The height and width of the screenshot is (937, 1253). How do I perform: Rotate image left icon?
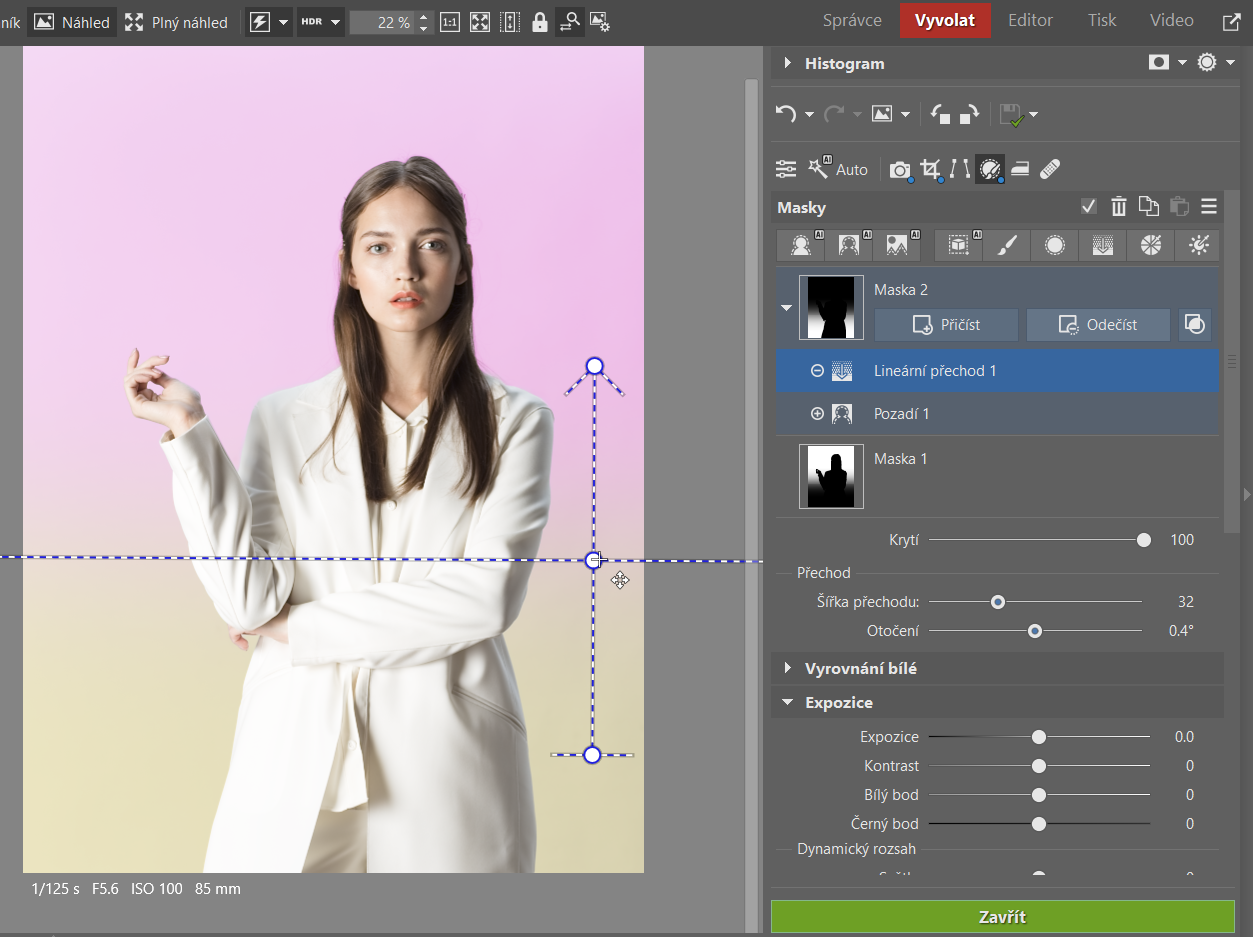click(x=940, y=115)
